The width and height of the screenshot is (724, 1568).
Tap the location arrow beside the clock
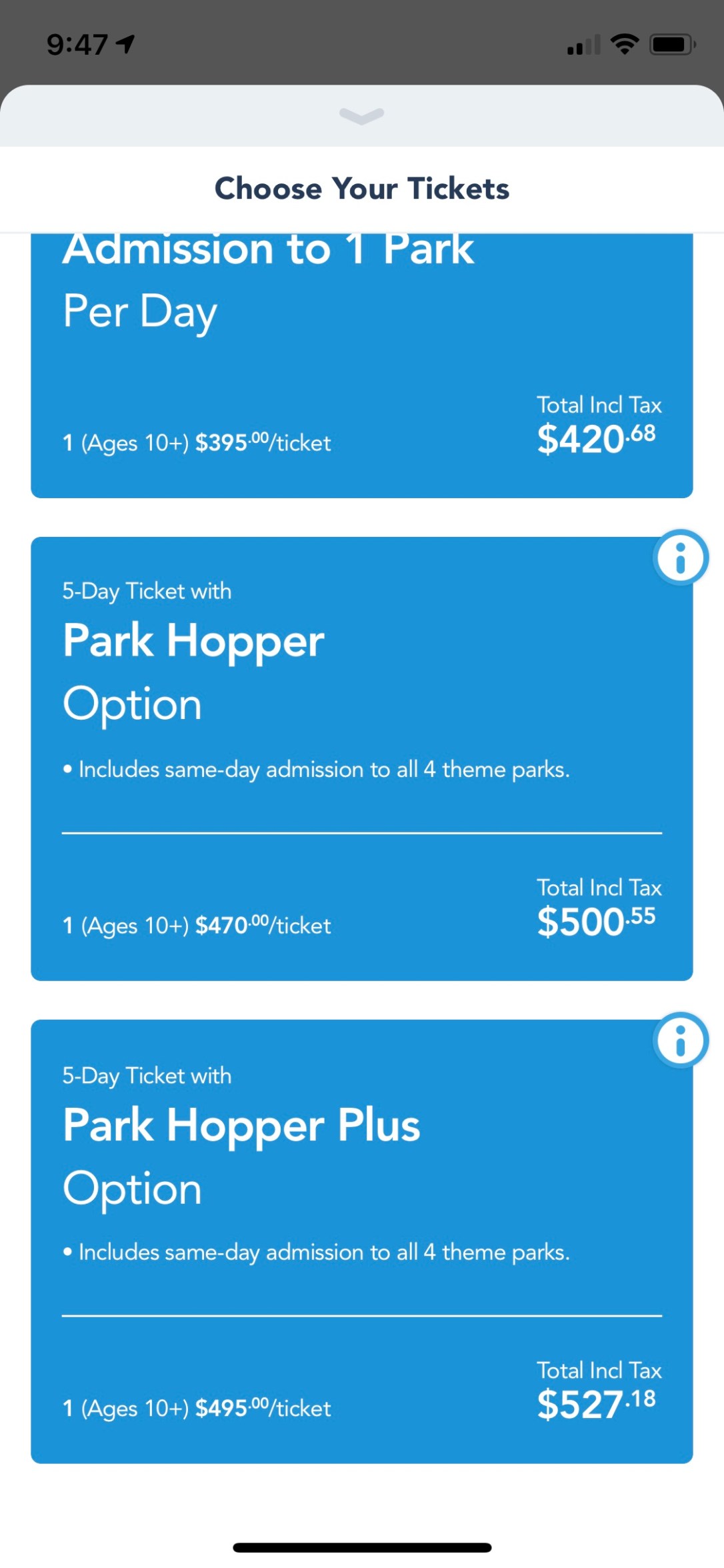point(125,44)
